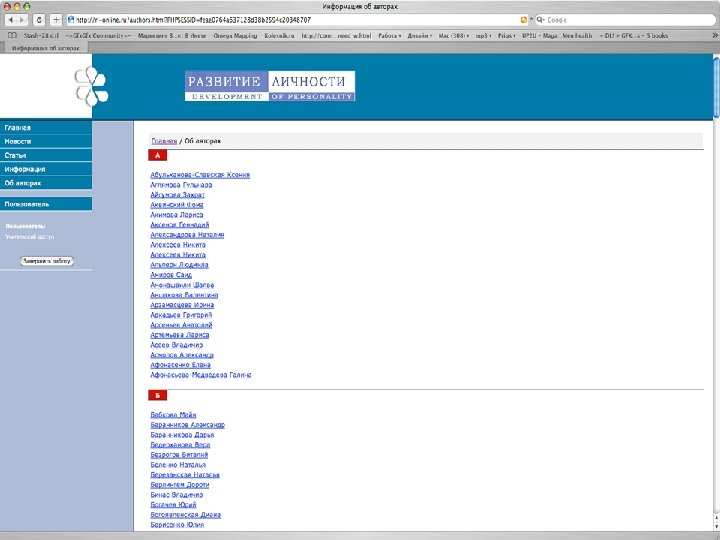Open author Бедержанова Вера
Screen dimensions: 720x540
[180, 444]
